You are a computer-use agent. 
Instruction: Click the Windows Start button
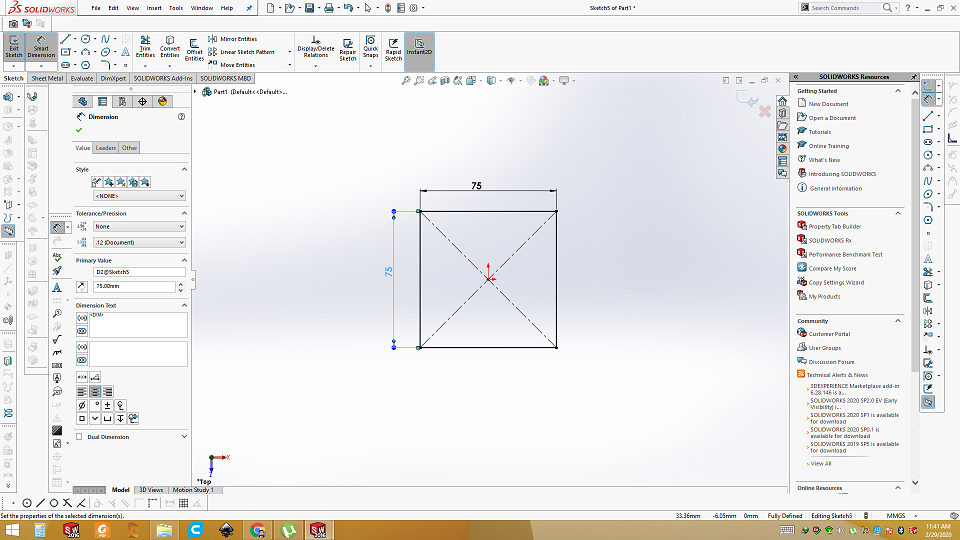point(12,530)
